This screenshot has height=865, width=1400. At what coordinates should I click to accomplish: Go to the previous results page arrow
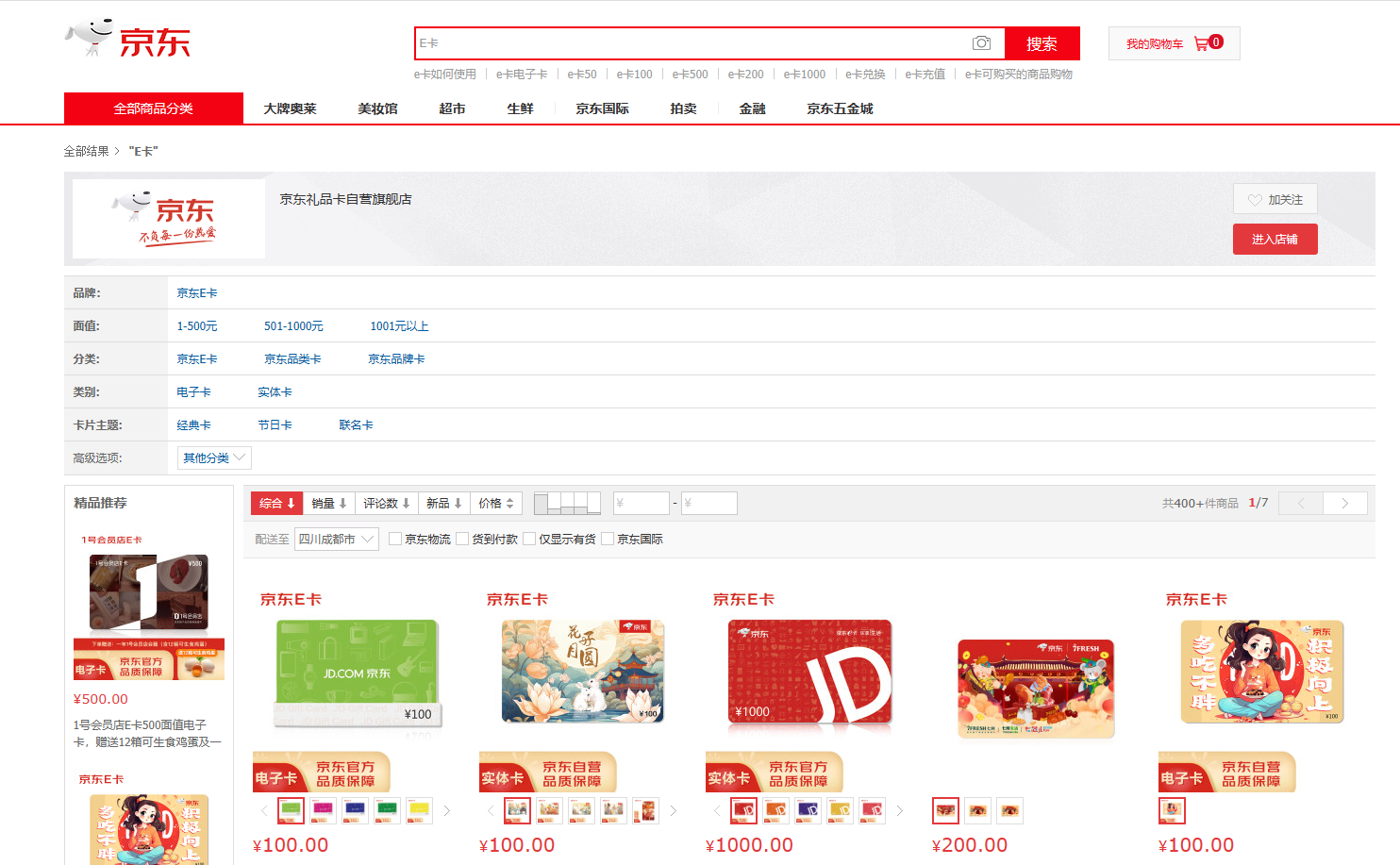pos(1300,504)
